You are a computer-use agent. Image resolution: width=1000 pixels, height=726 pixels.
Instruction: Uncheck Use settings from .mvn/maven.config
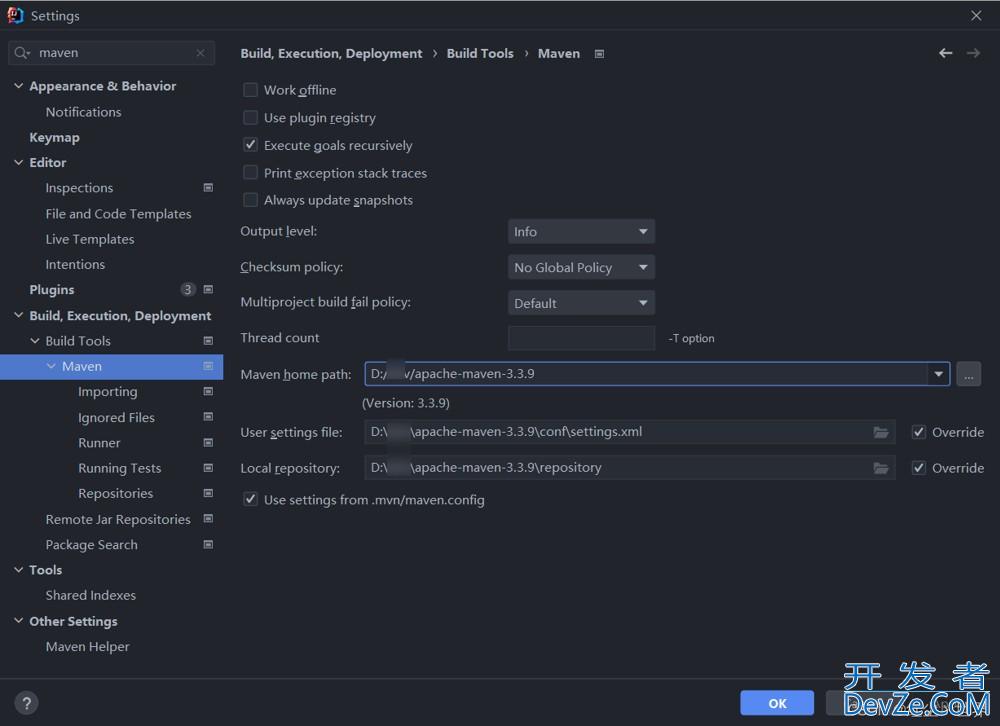click(x=251, y=500)
